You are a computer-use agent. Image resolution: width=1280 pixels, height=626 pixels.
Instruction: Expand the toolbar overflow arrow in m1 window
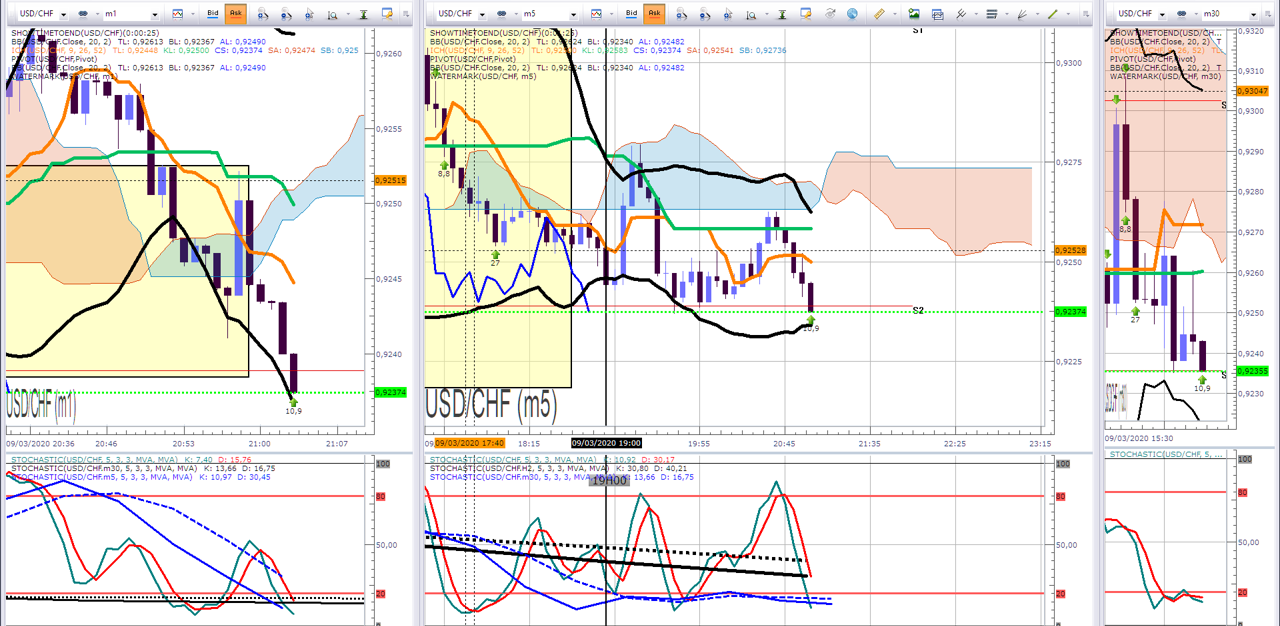pyautogui.click(x=405, y=15)
